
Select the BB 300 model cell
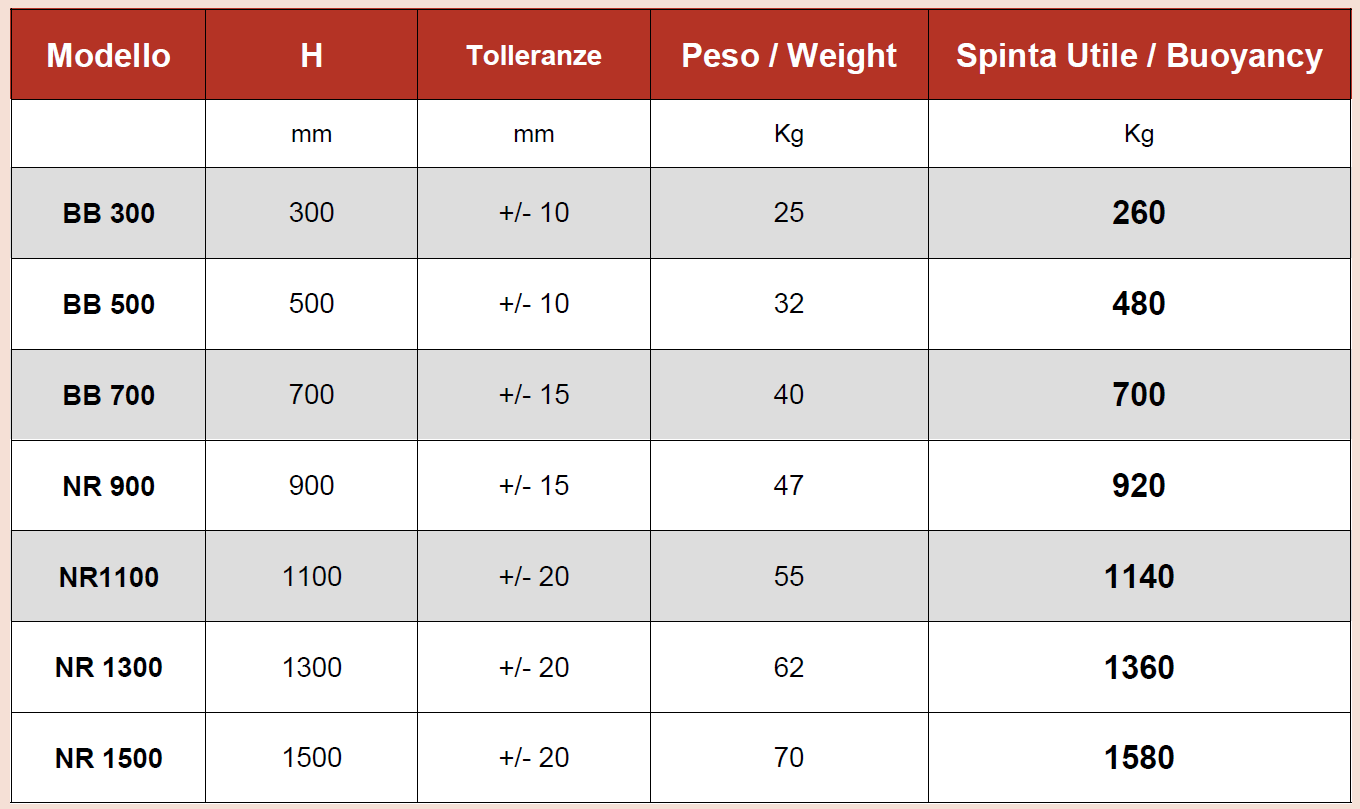(108, 213)
